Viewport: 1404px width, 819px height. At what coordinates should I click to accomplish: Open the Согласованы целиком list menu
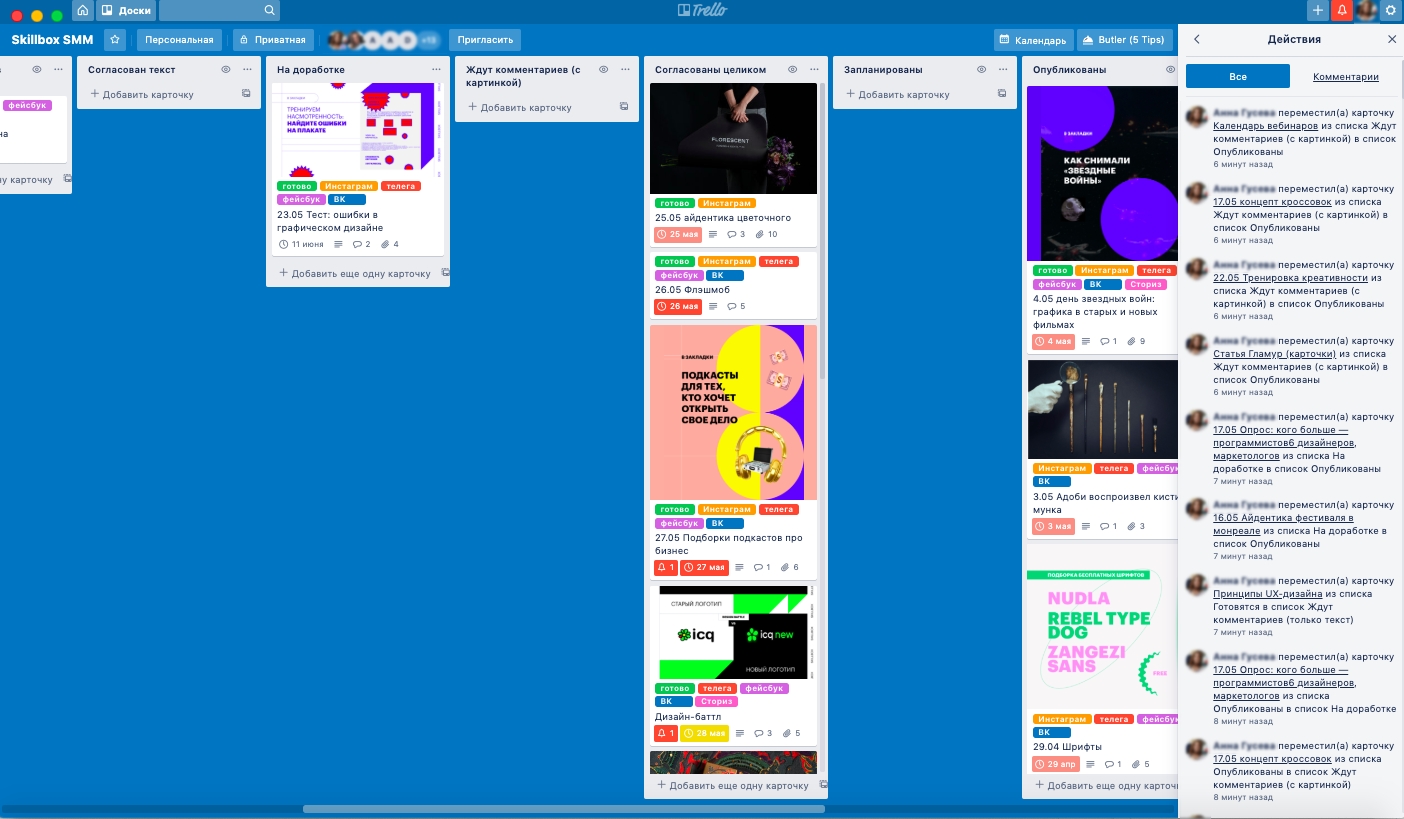814,69
